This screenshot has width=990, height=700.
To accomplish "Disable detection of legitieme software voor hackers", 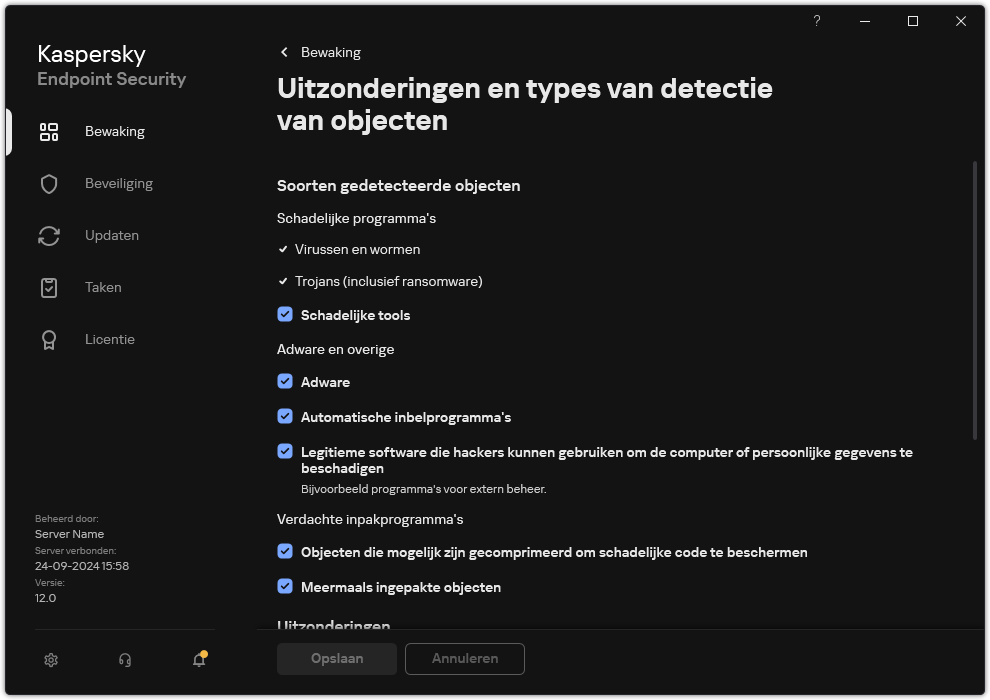I will (285, 452).
